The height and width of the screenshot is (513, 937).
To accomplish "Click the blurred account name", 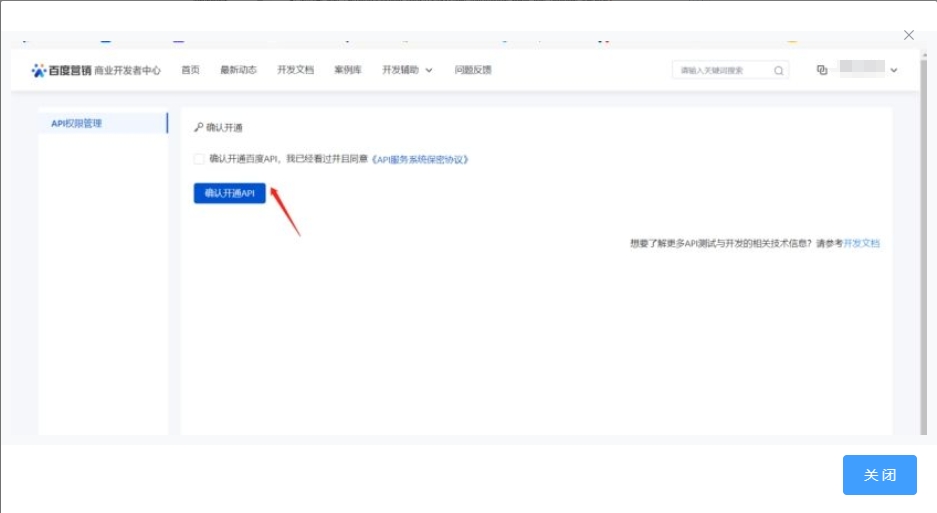I will 860,69.
